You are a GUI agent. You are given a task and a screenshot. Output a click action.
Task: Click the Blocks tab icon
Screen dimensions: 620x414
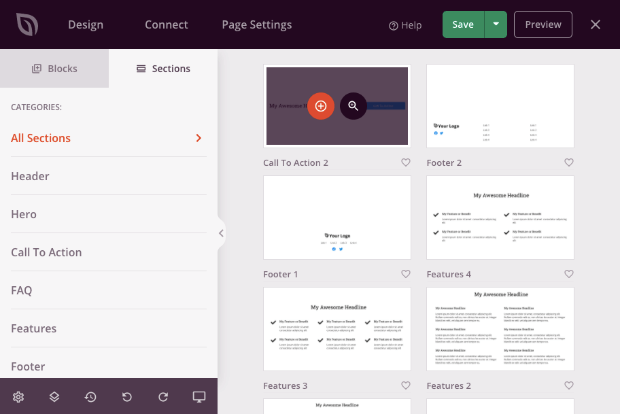click(36, 68)
